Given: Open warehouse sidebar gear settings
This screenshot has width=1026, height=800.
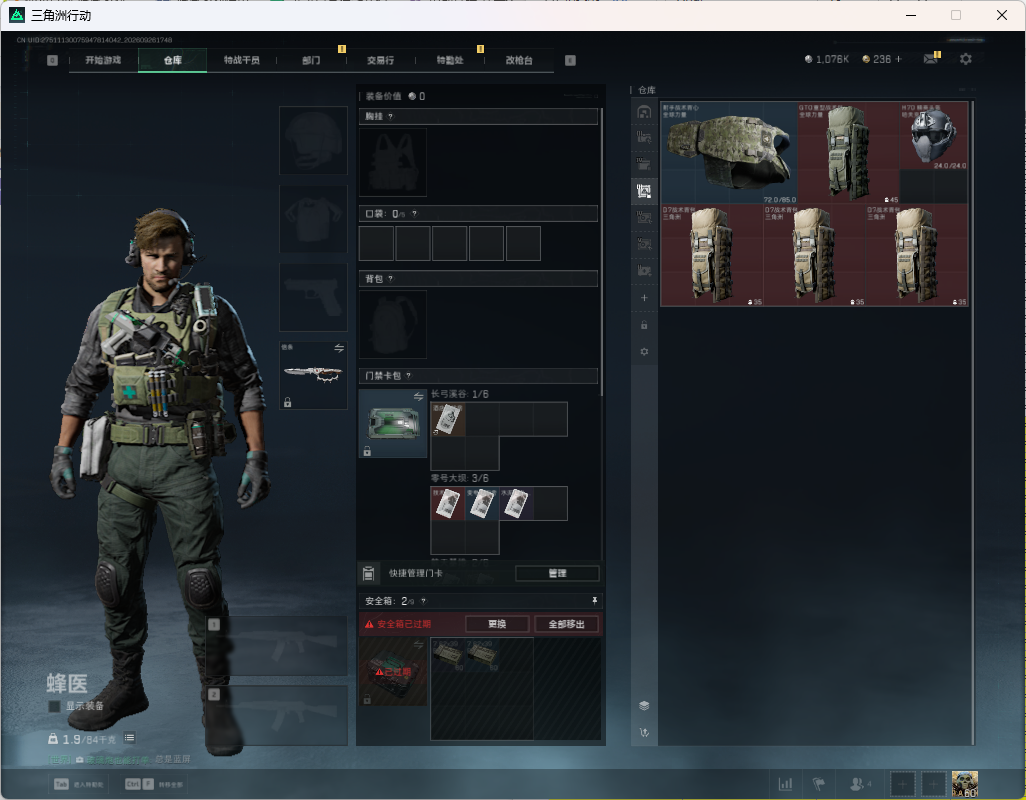Looking at the screenshot, I should point(644,352).
